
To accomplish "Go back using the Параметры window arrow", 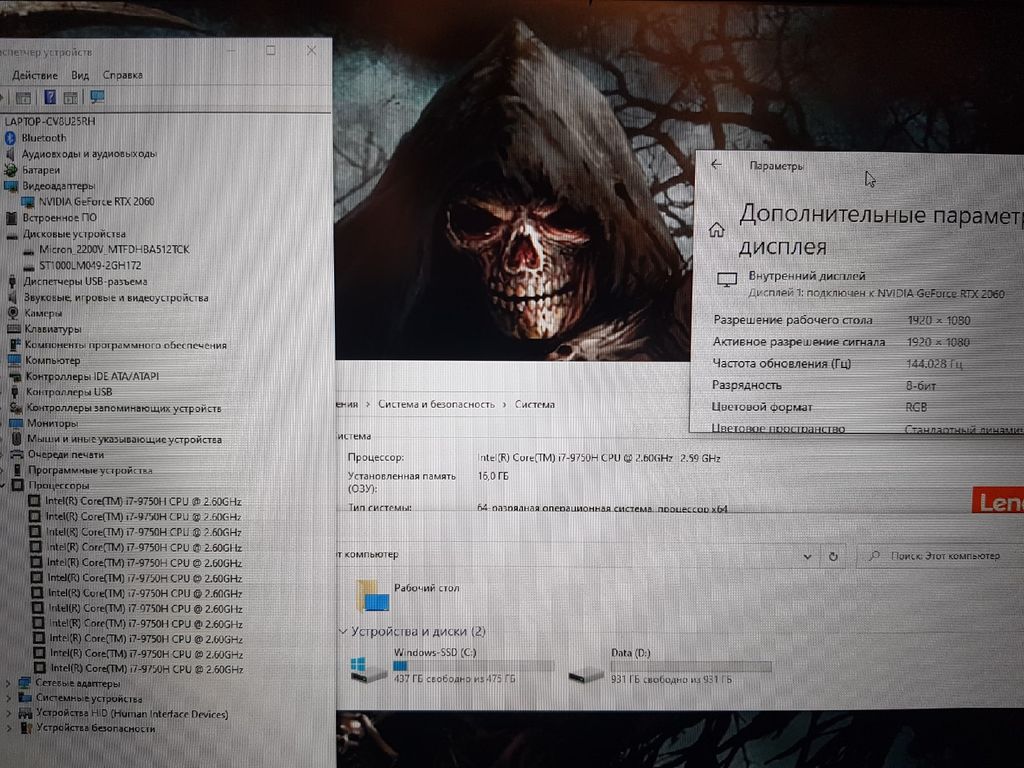I will coord(716,165).
